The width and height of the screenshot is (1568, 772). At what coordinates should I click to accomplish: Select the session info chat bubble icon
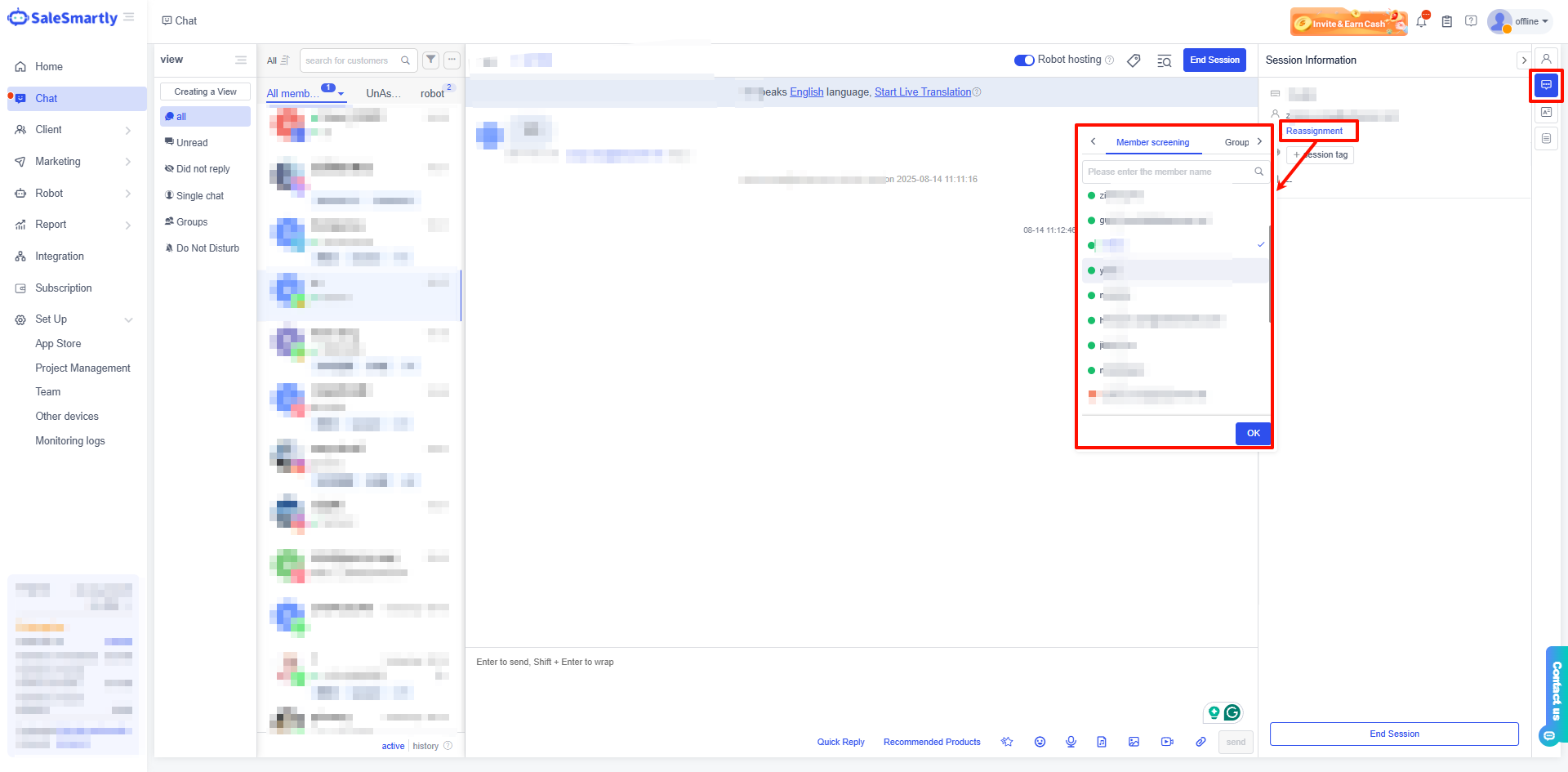pos(1546,85)
